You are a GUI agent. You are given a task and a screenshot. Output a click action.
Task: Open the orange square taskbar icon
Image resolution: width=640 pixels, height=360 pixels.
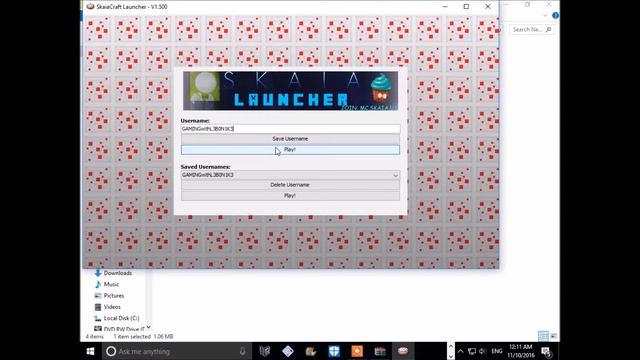(357, 351)
